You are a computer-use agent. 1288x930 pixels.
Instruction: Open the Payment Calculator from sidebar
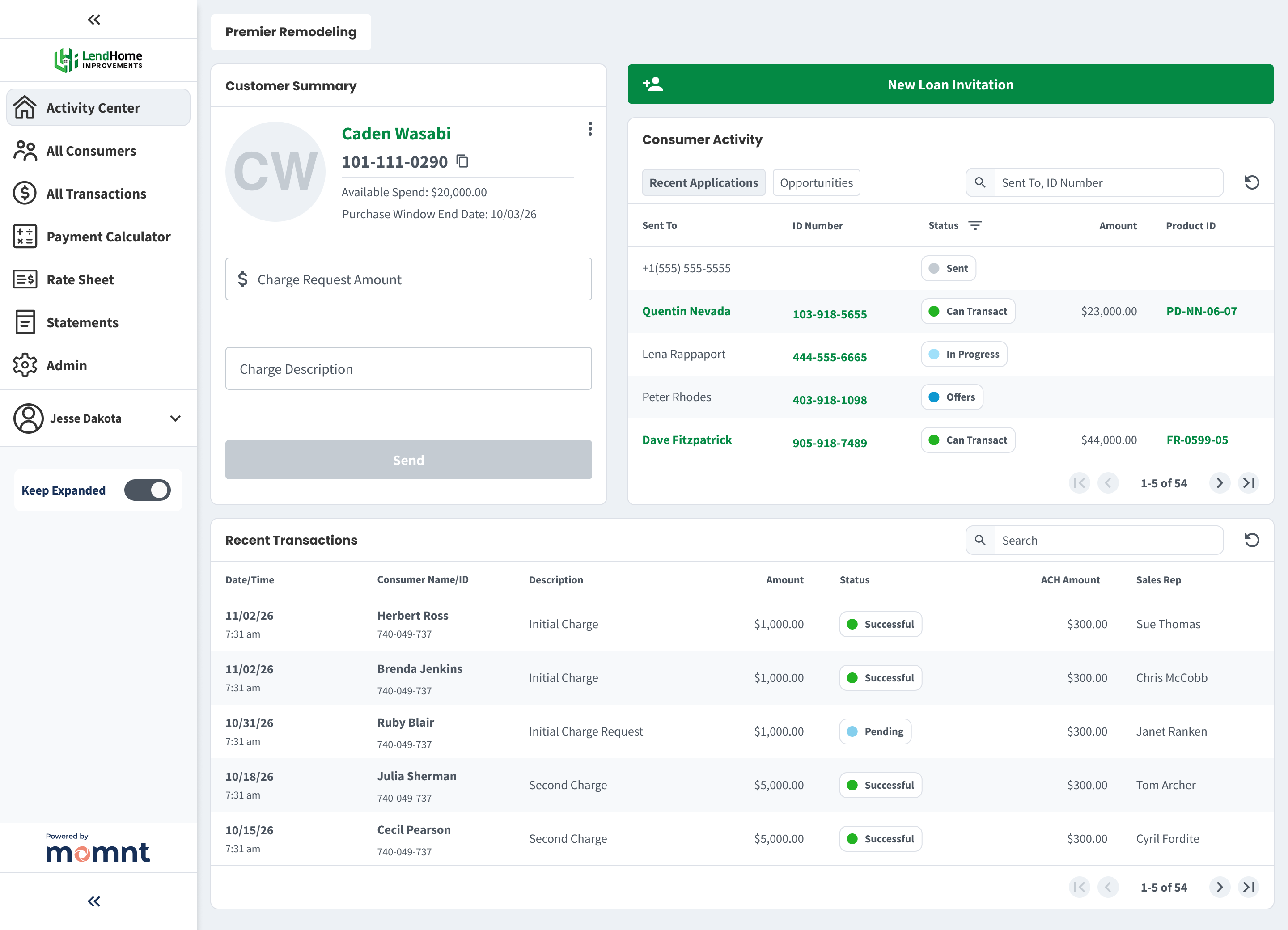click(108, 236)
